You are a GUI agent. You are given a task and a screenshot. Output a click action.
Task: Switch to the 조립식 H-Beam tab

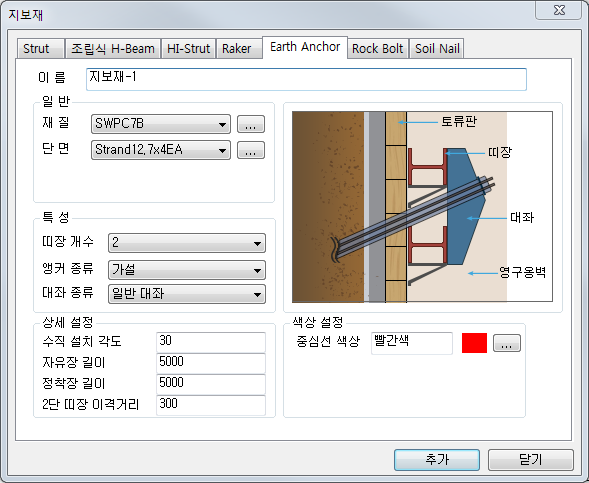pos(113,48)
